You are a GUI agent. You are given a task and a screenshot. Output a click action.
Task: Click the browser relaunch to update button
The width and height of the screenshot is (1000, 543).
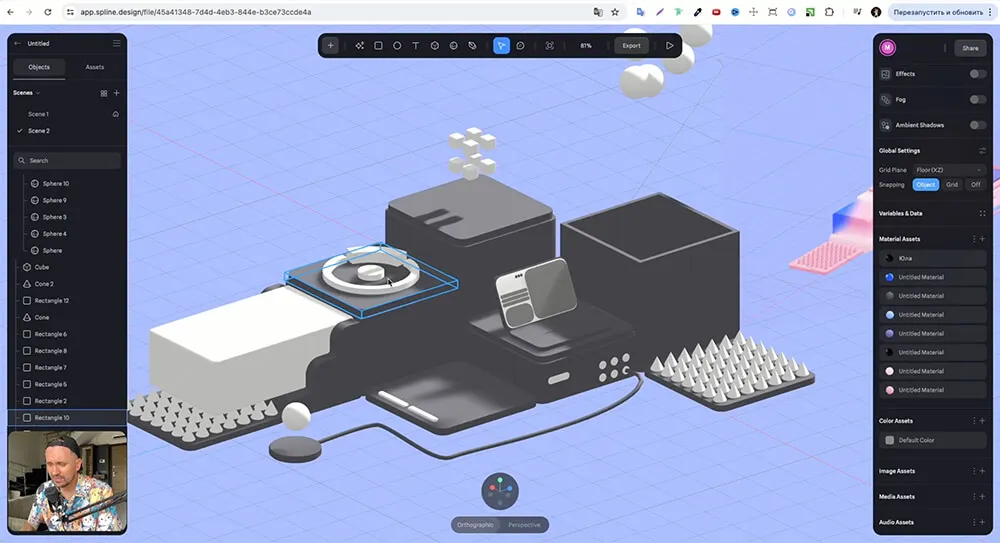pos(938,12)
